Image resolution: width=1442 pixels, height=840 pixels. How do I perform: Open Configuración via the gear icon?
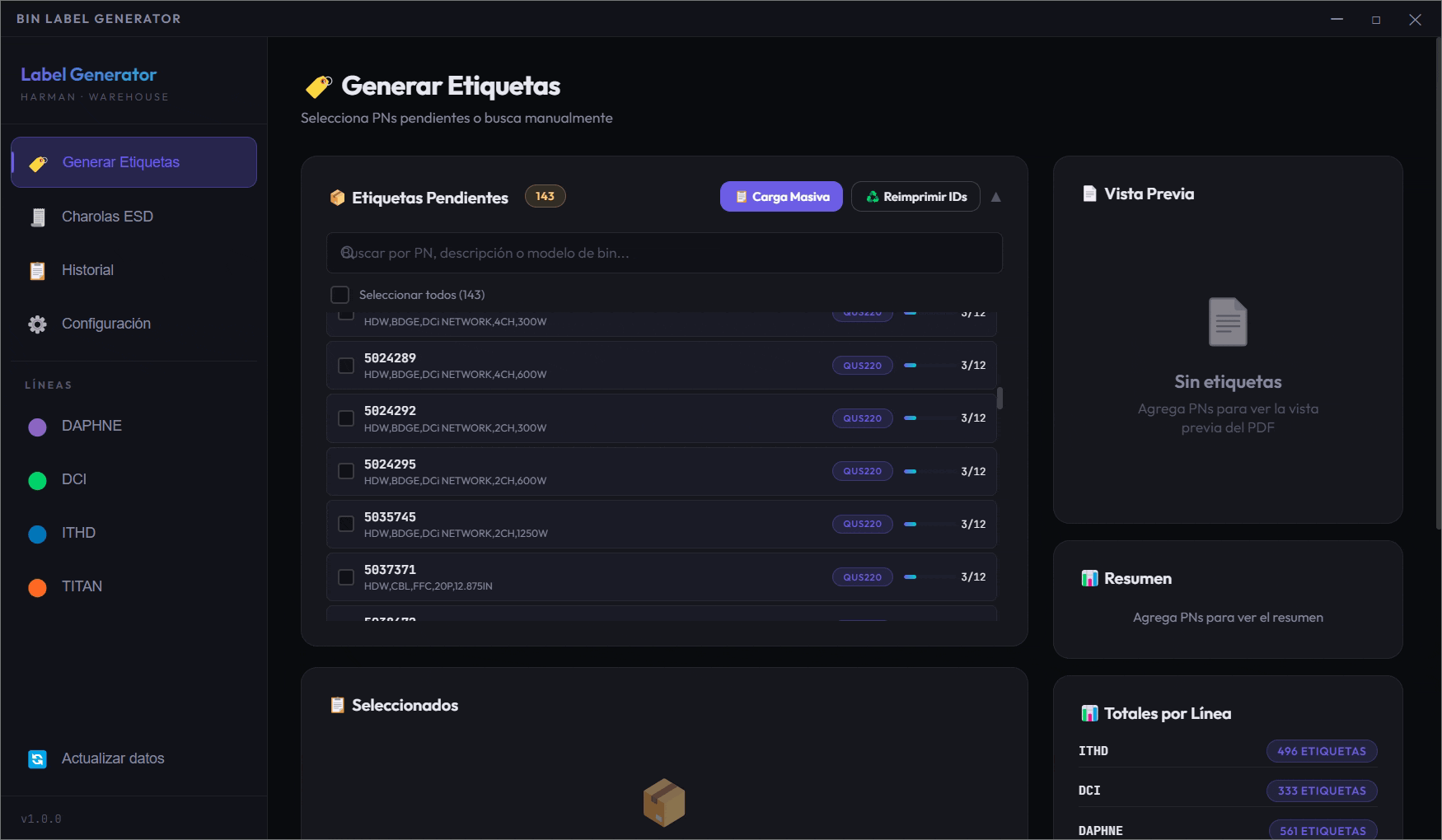pos(36,324)
